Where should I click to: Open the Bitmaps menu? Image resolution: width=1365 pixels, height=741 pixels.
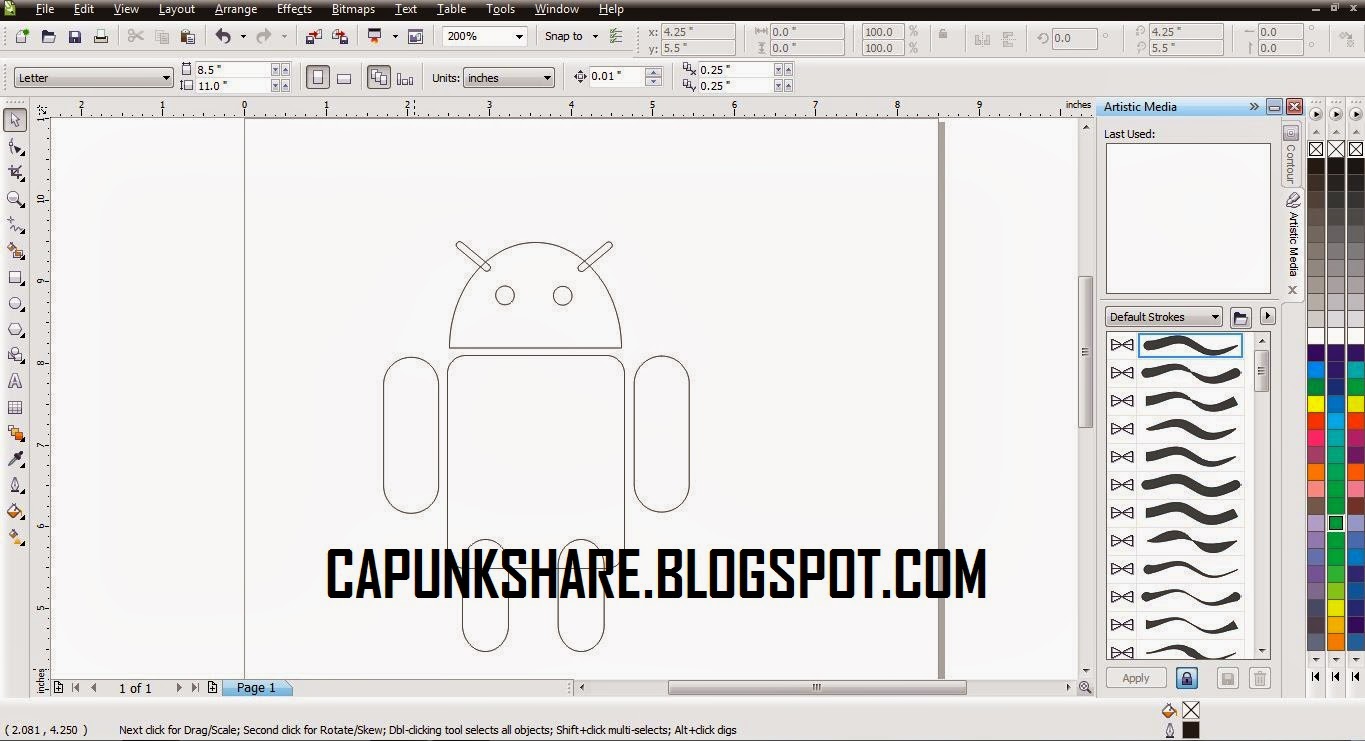coord(353,9)
